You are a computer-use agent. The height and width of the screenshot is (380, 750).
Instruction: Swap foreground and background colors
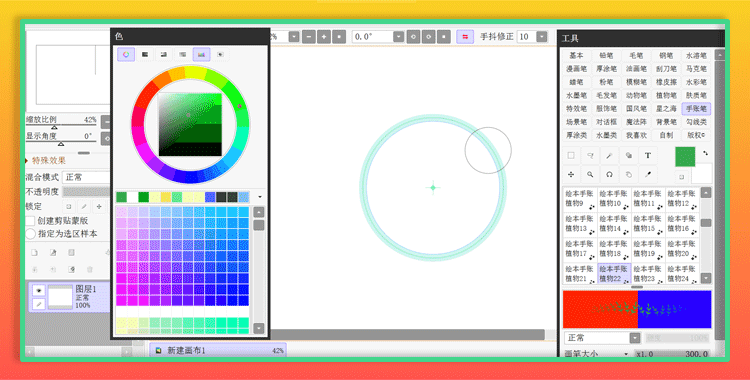(x=706, y=154)
